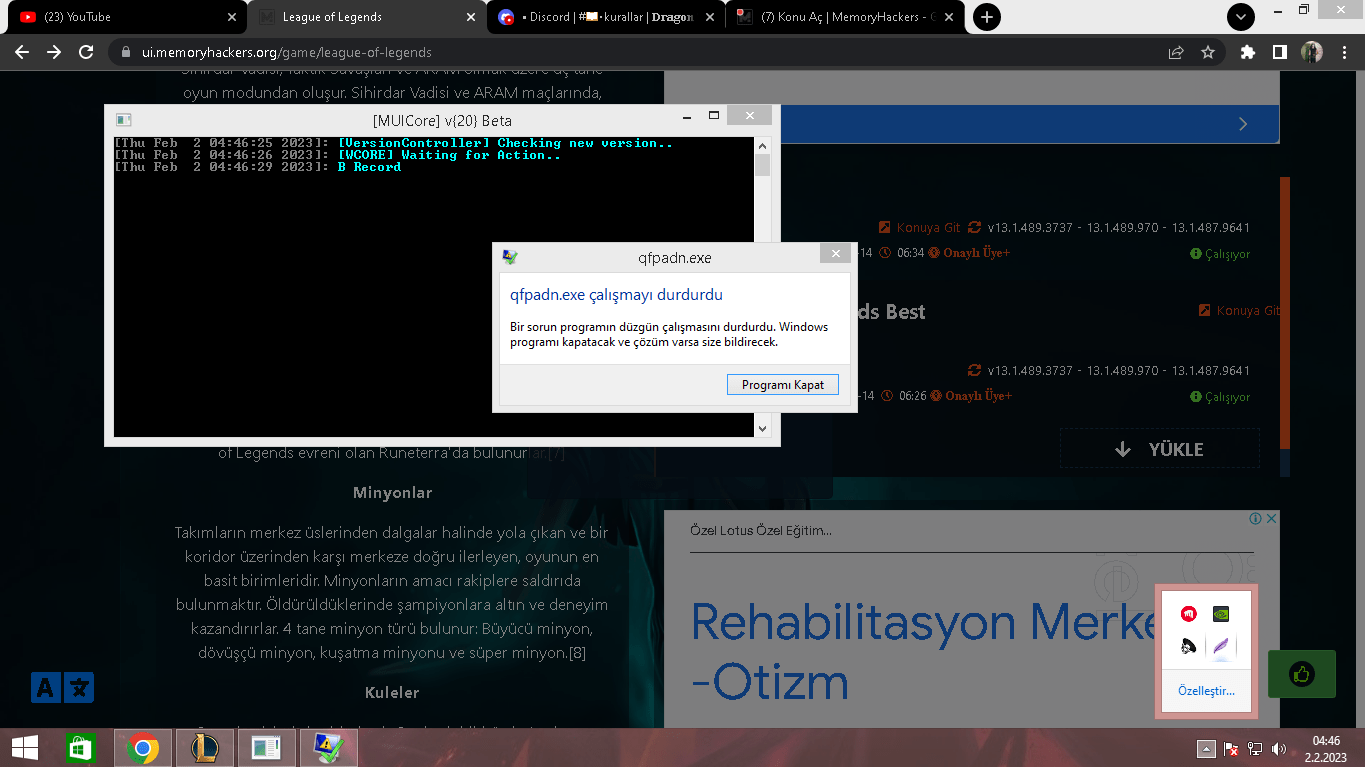The image size is (1365, 767).
Task: Reload the MemoryHackers page
Action: (86, 52)
